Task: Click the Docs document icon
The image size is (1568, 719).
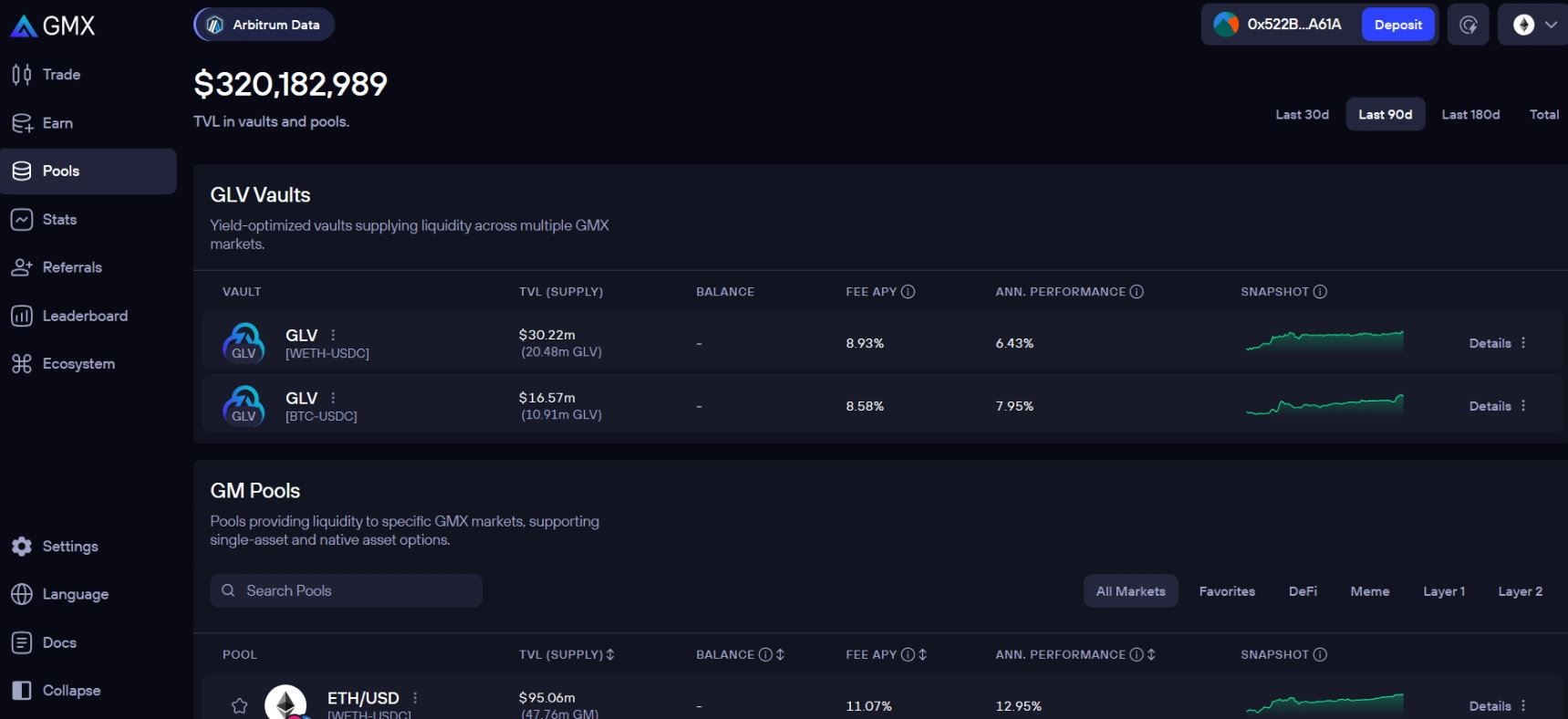Action: tap(22, 642)
